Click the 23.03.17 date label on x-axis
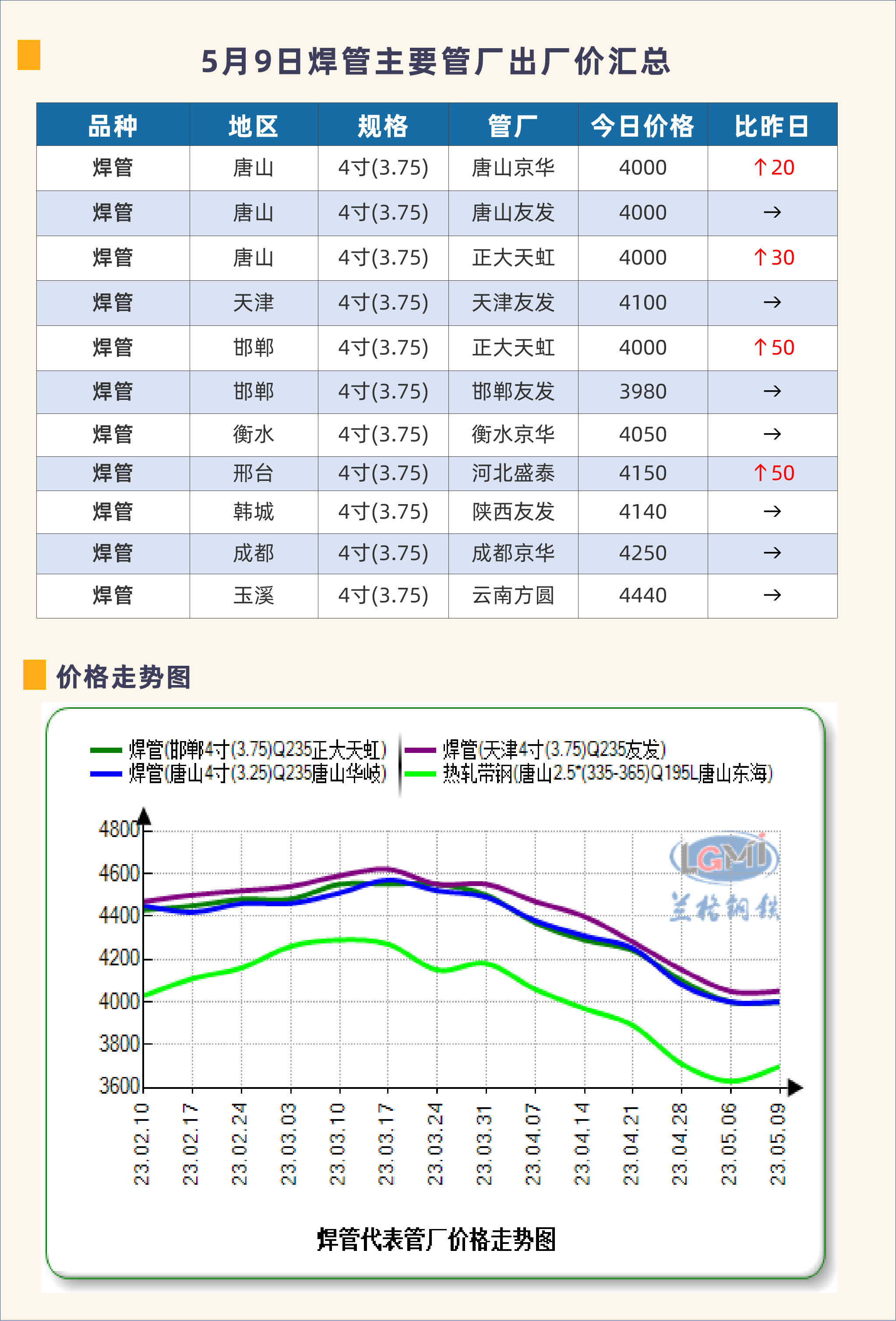The height and width of the screenshot is (1321, 896). pyautogui.click(x=386, y=1144)
